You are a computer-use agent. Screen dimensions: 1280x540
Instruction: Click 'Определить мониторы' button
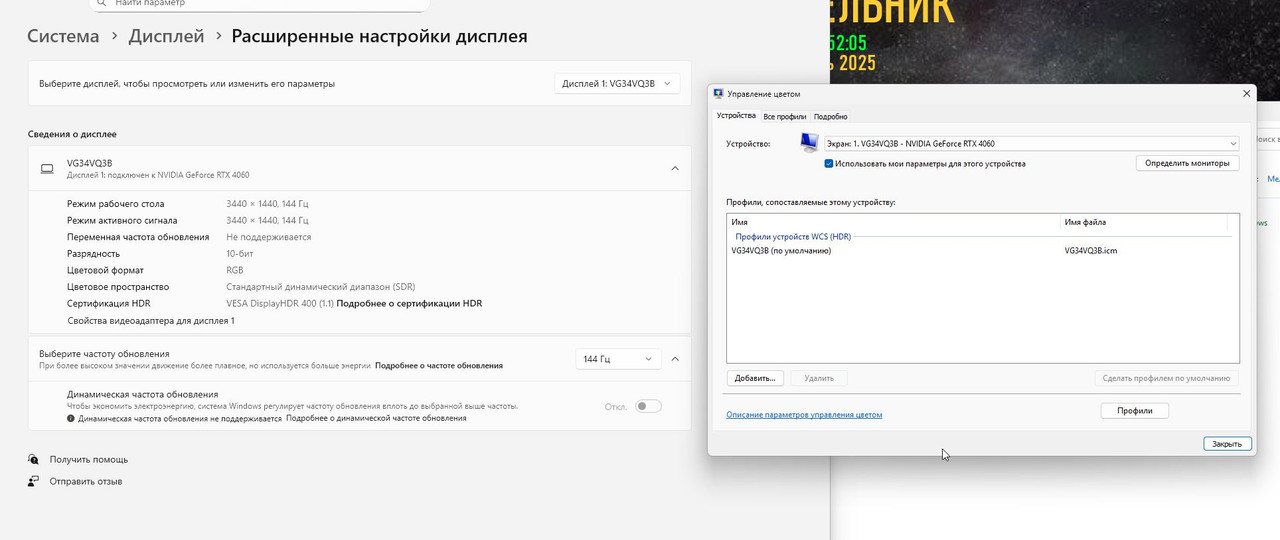(x=1187, y=163)
